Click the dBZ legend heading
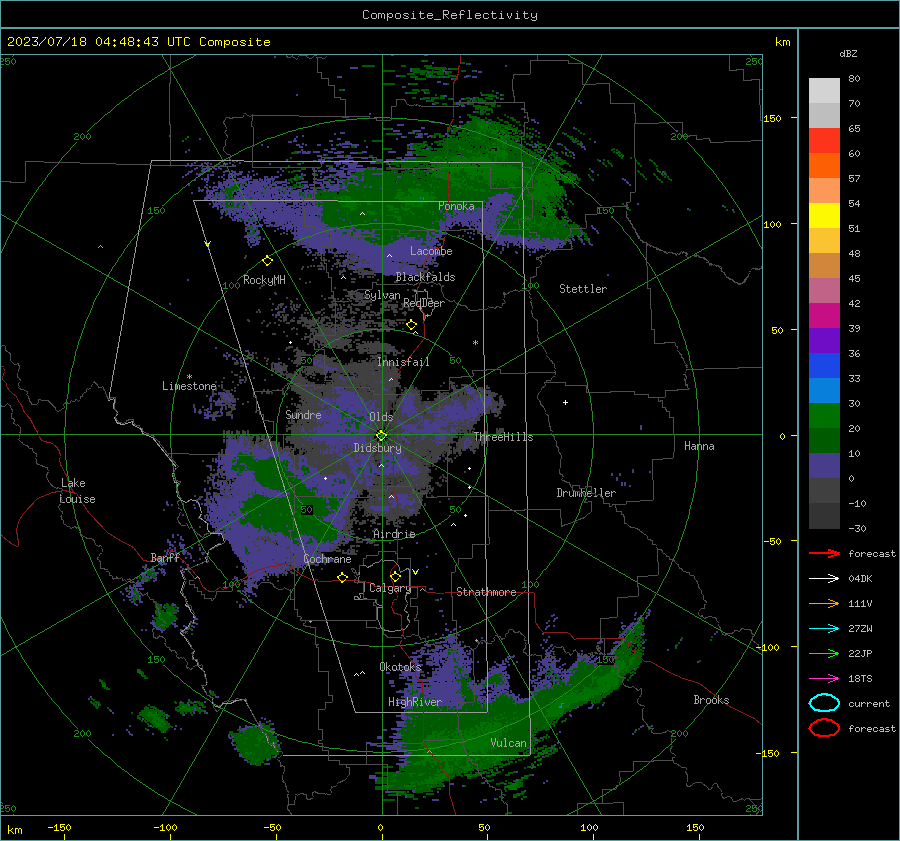Viewport: 900px width, 841px height. (848, 53)
